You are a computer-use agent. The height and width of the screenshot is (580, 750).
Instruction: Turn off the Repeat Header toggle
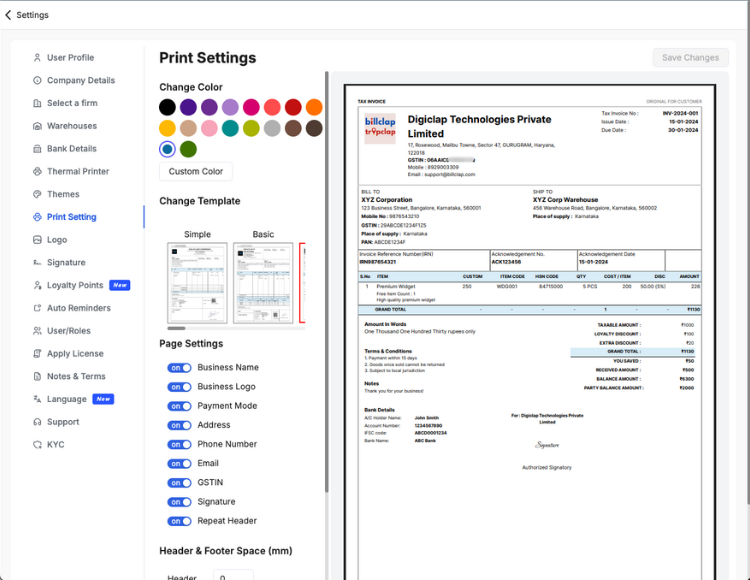coord(179,521)
